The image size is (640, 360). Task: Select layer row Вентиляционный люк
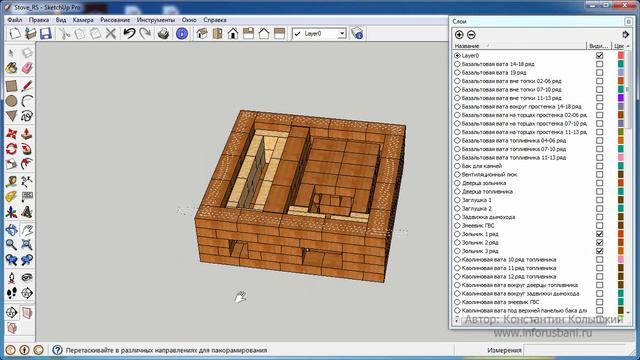coord(489,174)
